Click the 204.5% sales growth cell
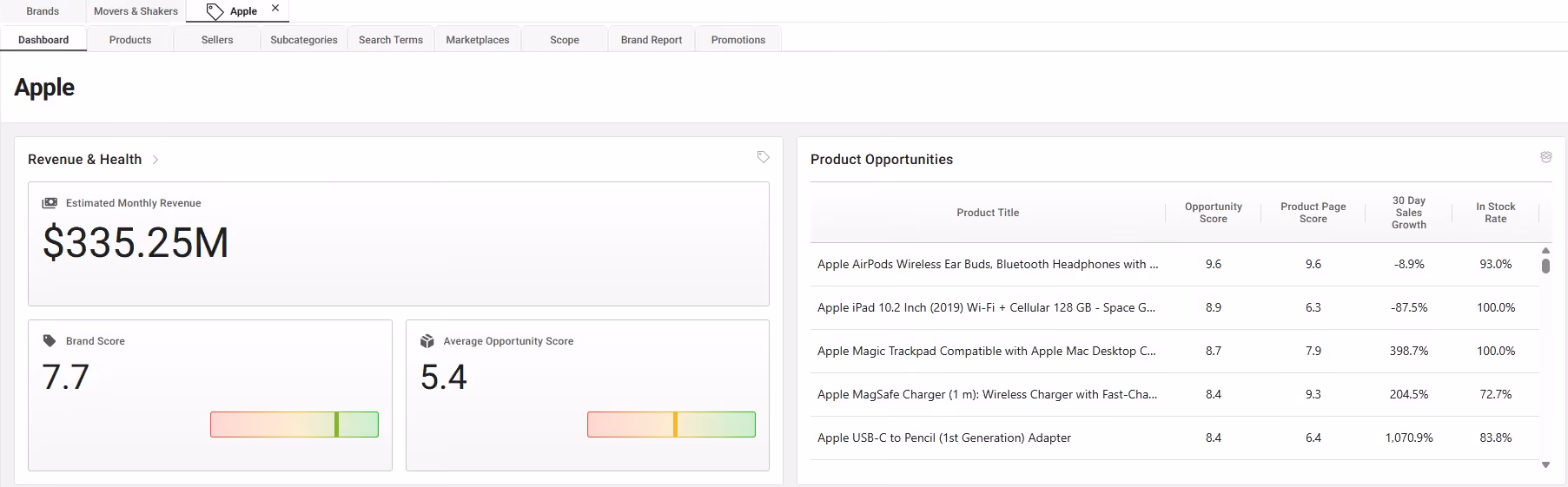1568x487 pixels. pos(1409,394)
